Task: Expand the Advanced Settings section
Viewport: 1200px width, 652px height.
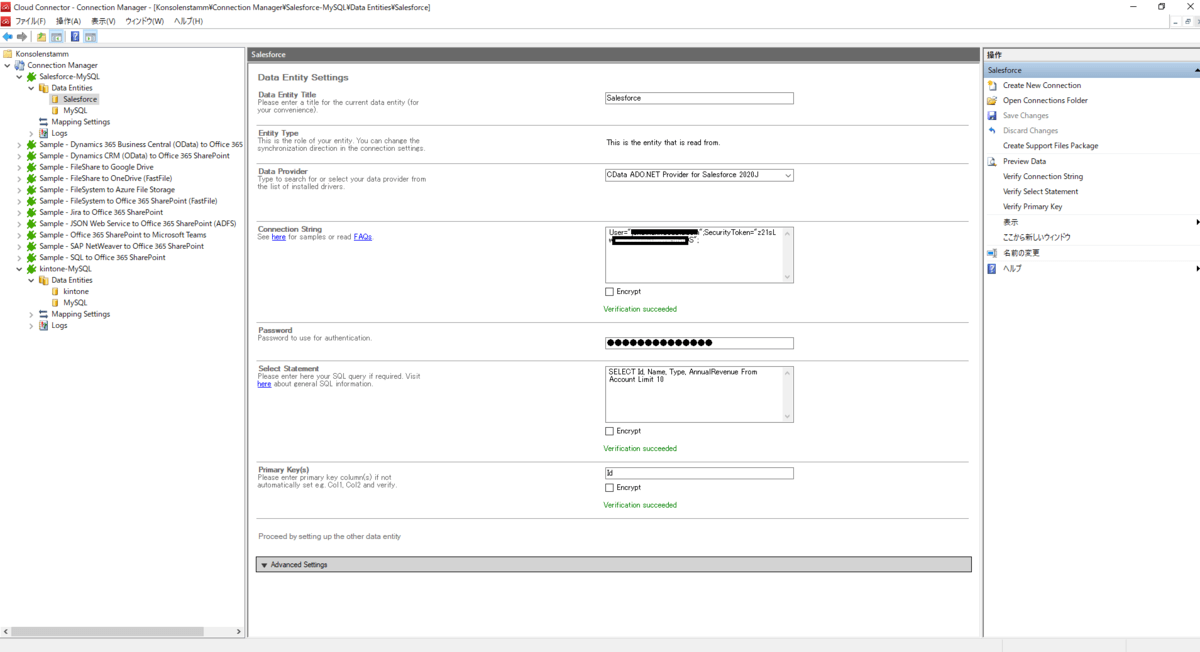Action: point(613,565)
